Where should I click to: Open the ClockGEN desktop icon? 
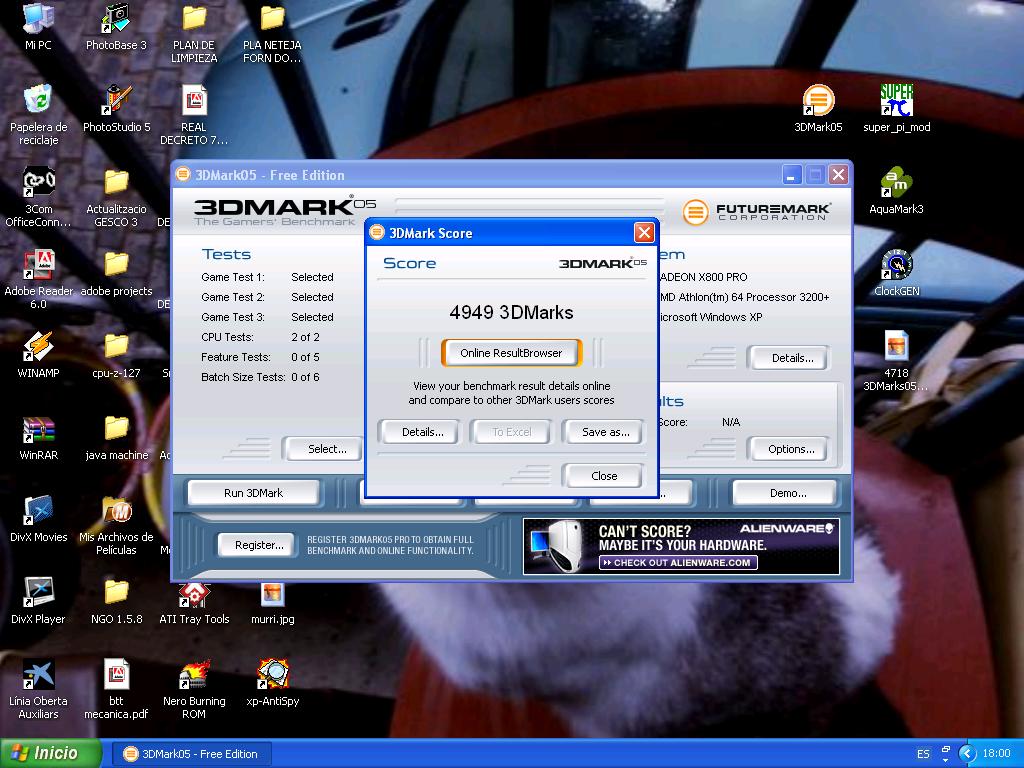896,266
